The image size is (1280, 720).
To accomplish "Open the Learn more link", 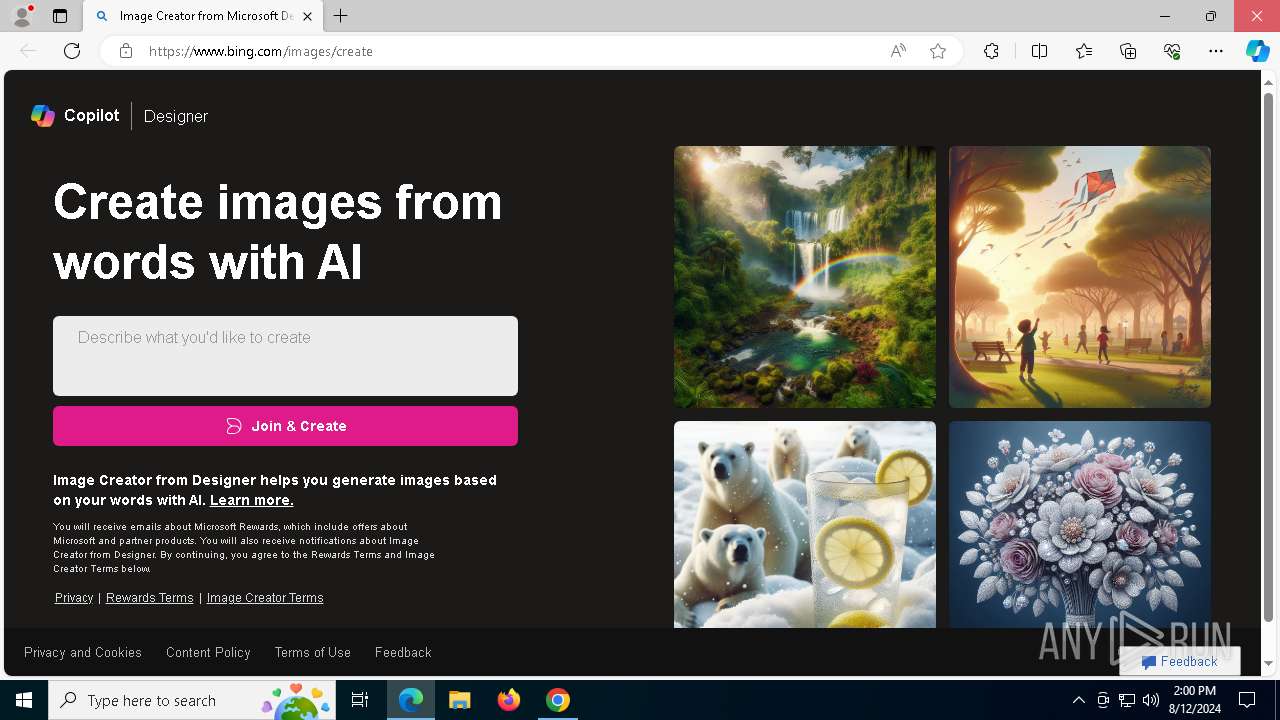I will (251, 500).
